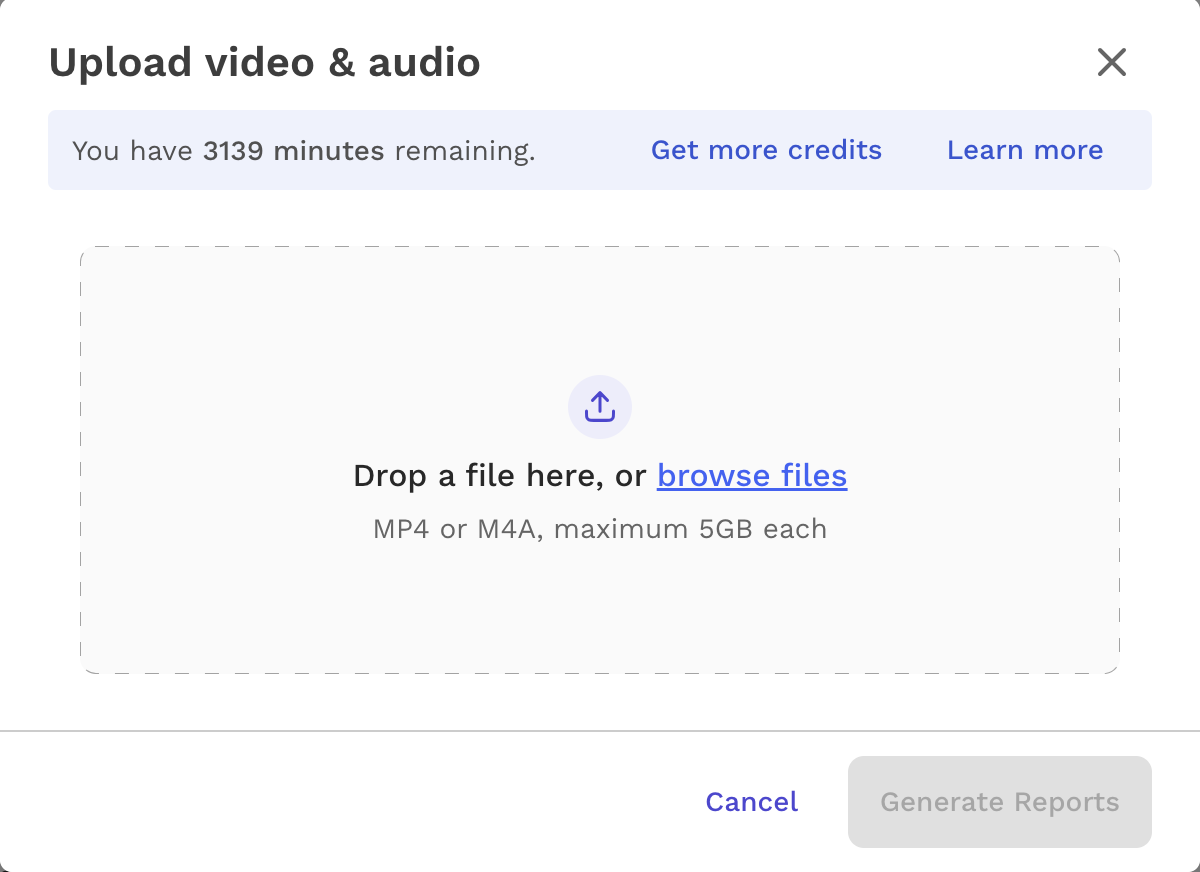Click the Generate Reports button

(x=999, y=802)
